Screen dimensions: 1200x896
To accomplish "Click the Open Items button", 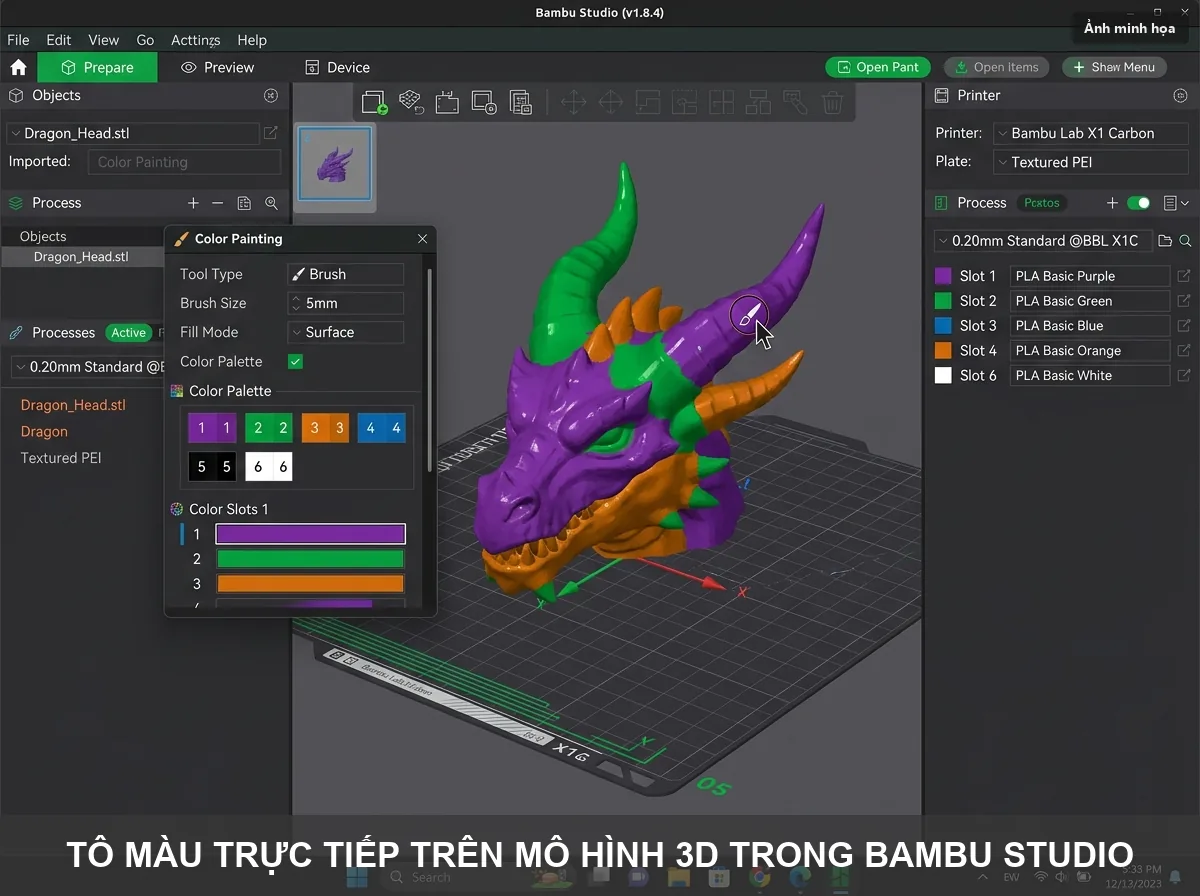I will (996, 67).
